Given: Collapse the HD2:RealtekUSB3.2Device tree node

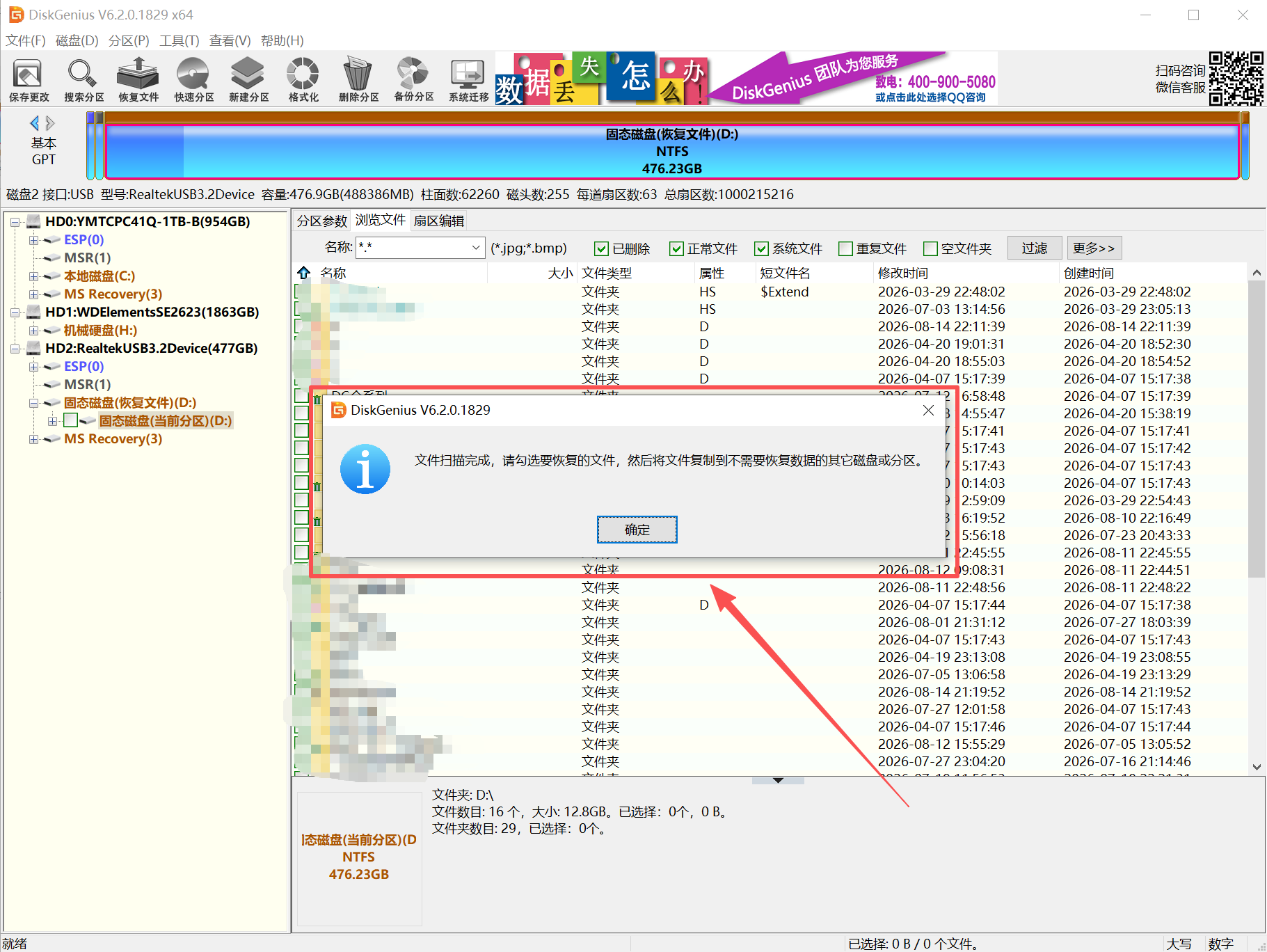Looking at the screenshot, I should pos(15,349).
